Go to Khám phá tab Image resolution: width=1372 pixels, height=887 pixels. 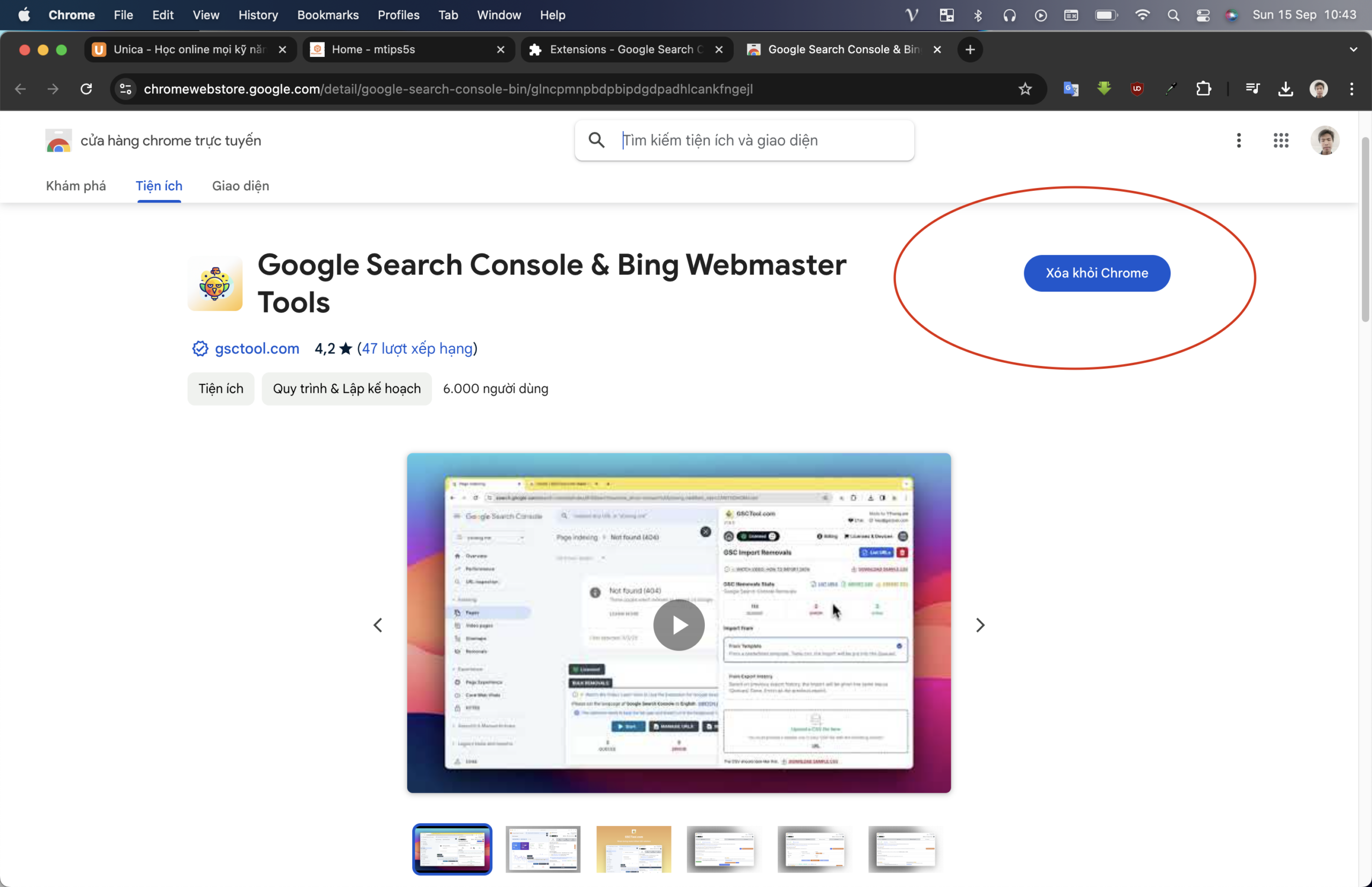76,185
